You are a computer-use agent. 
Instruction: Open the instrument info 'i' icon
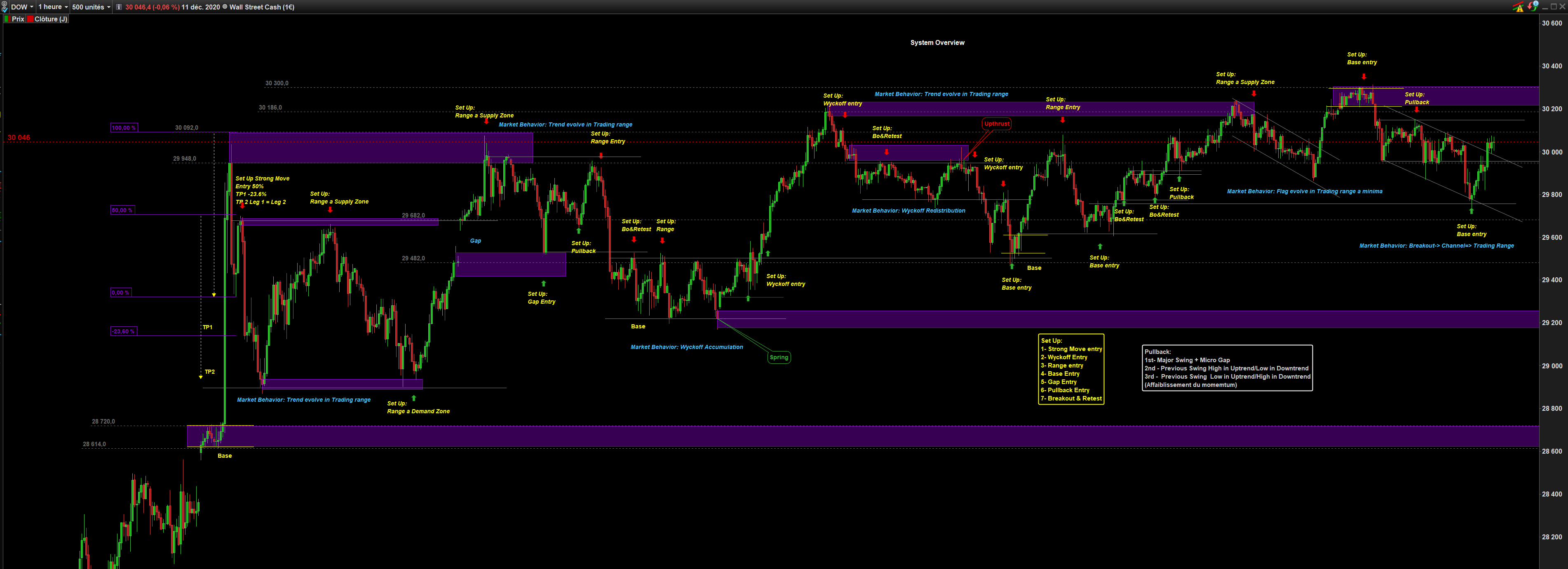click(x=119, y=7)
